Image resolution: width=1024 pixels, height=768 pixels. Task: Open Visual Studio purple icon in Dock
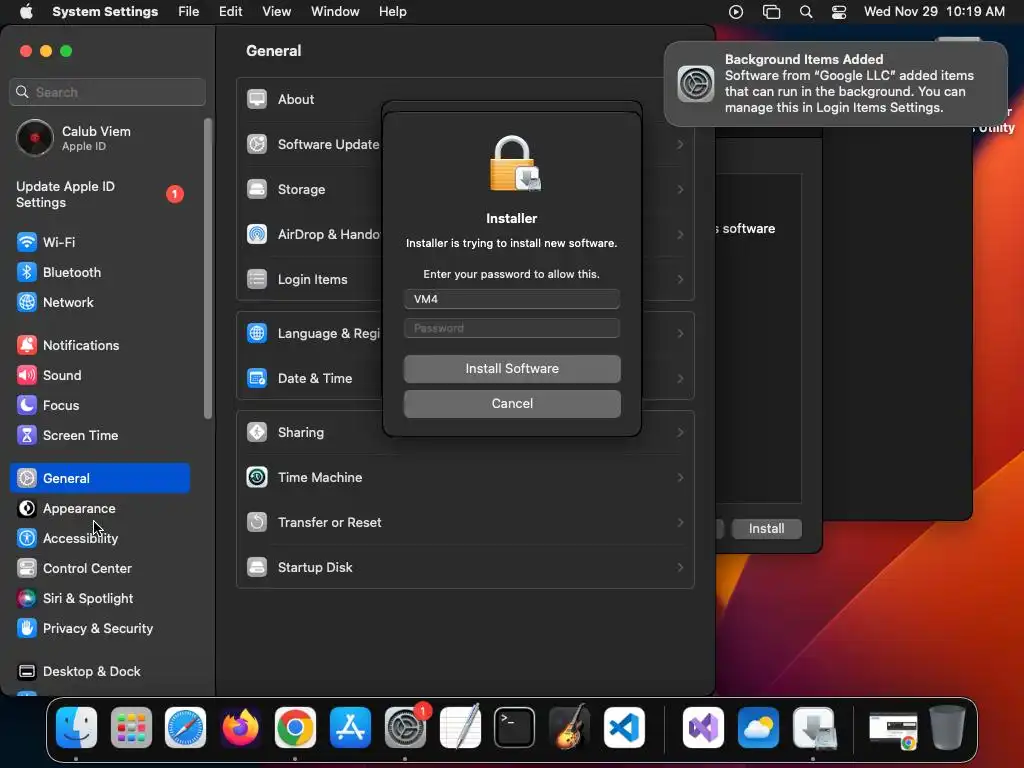(703, 727)
